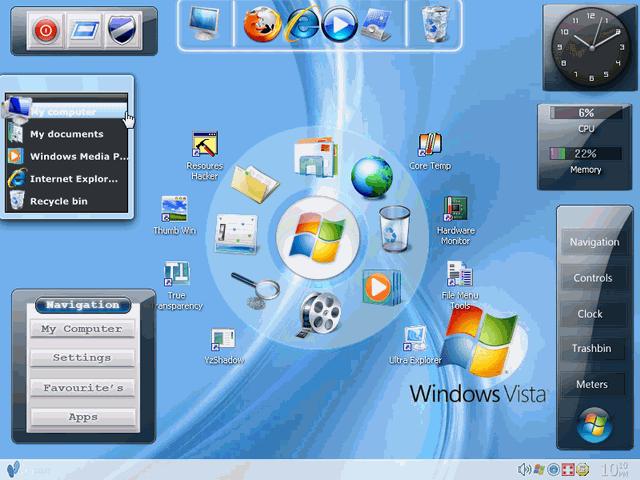The width and height of the screenshot is (640, 480).
Task: Click the Windows flag tray icon
Action: (540, 469)
